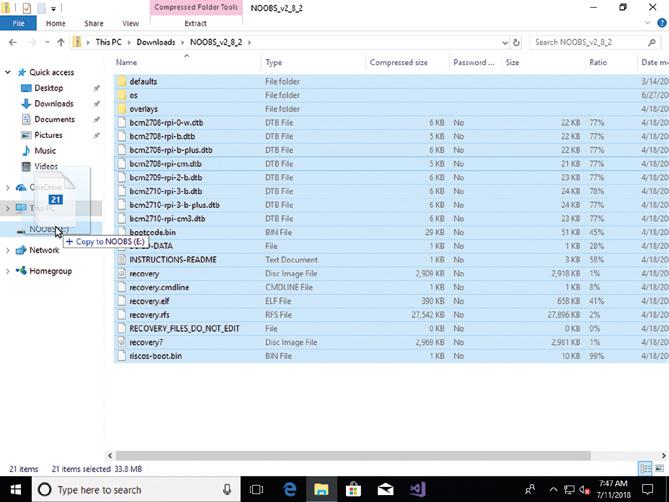
Task: Select Network in the navigation pane
Action: 44,250
